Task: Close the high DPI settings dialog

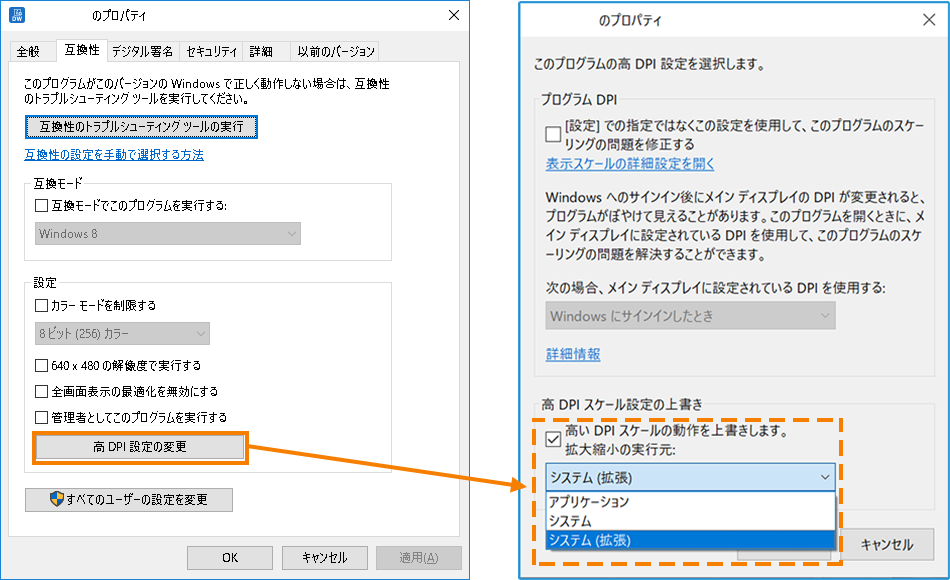Action: (x=929, y=20)
